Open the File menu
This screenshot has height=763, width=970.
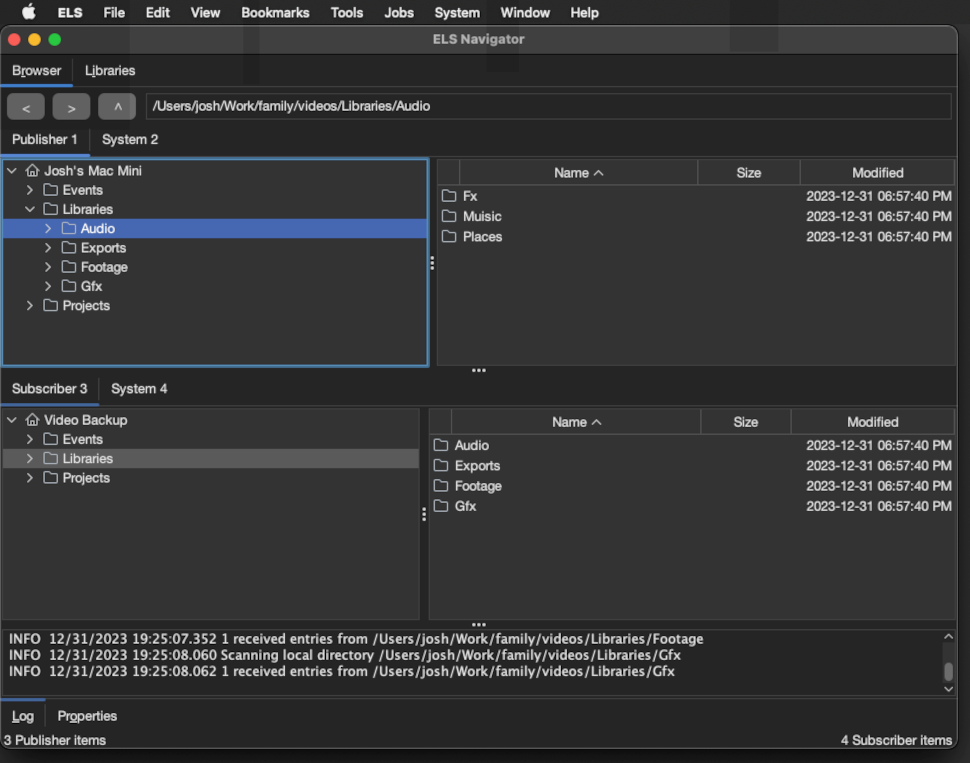point(114,12)
